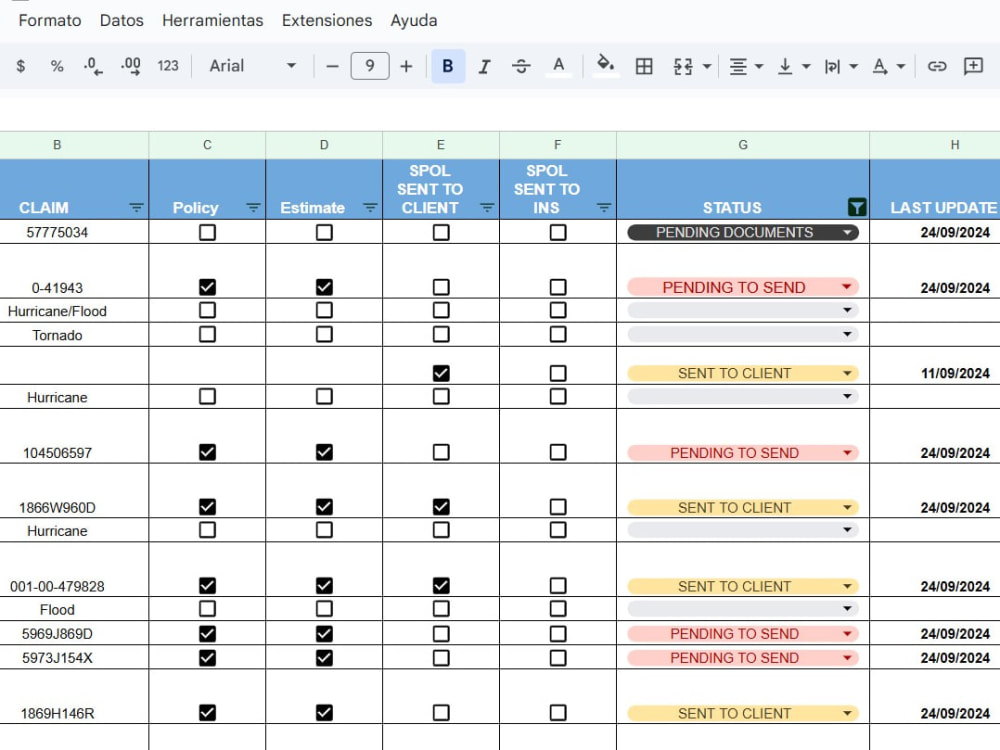Open the Formato menu
This screenshot has width=1000, height=750.
click(x=50, y=20)
